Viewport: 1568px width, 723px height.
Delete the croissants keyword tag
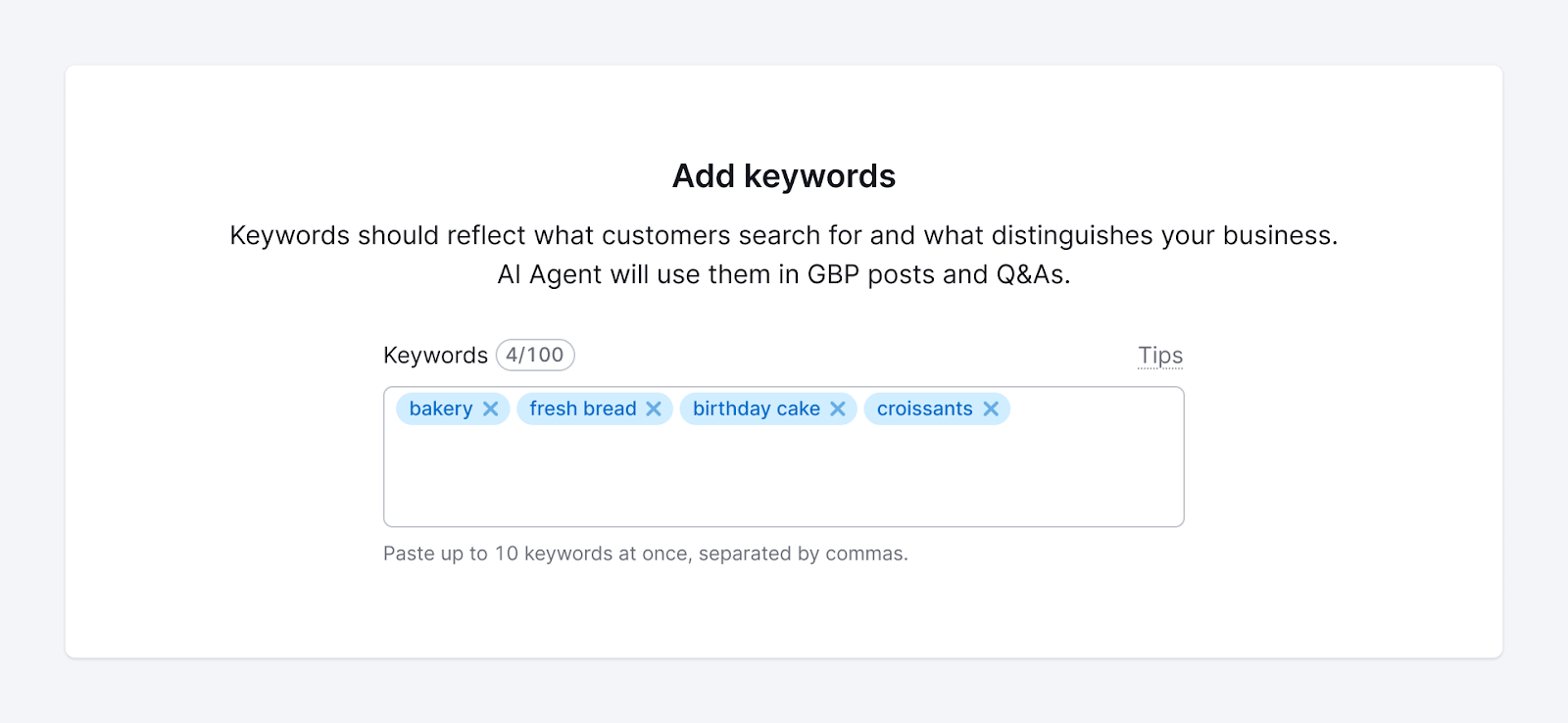[x=991, y=409]
